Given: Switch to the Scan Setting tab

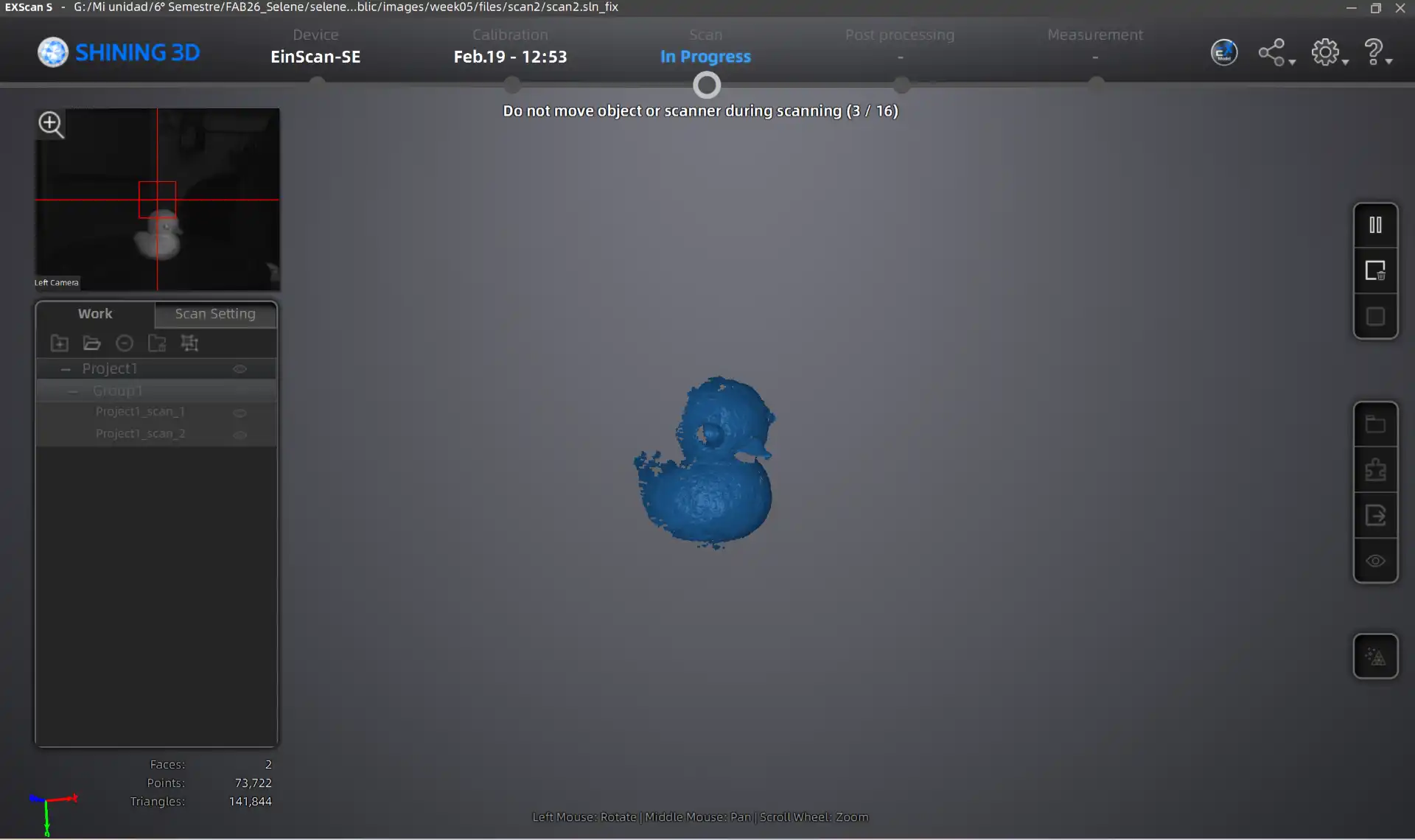Looking at the screenshot, I should 215,314.
